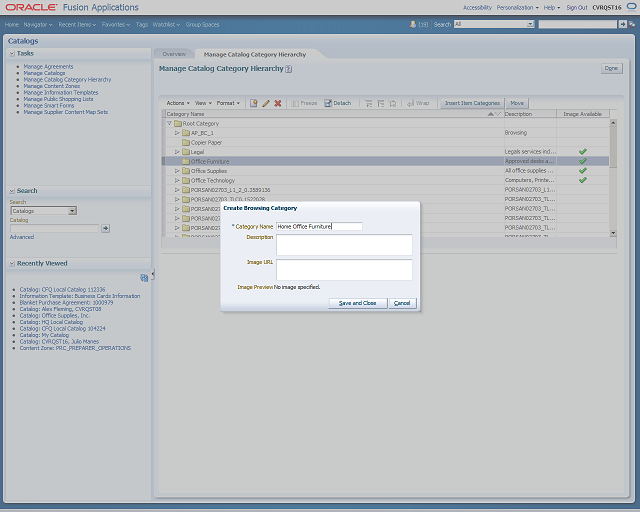The width and height of the screenshot is (640, 512).
Task: Click the Image URL text area
Action: pos(344,270)
